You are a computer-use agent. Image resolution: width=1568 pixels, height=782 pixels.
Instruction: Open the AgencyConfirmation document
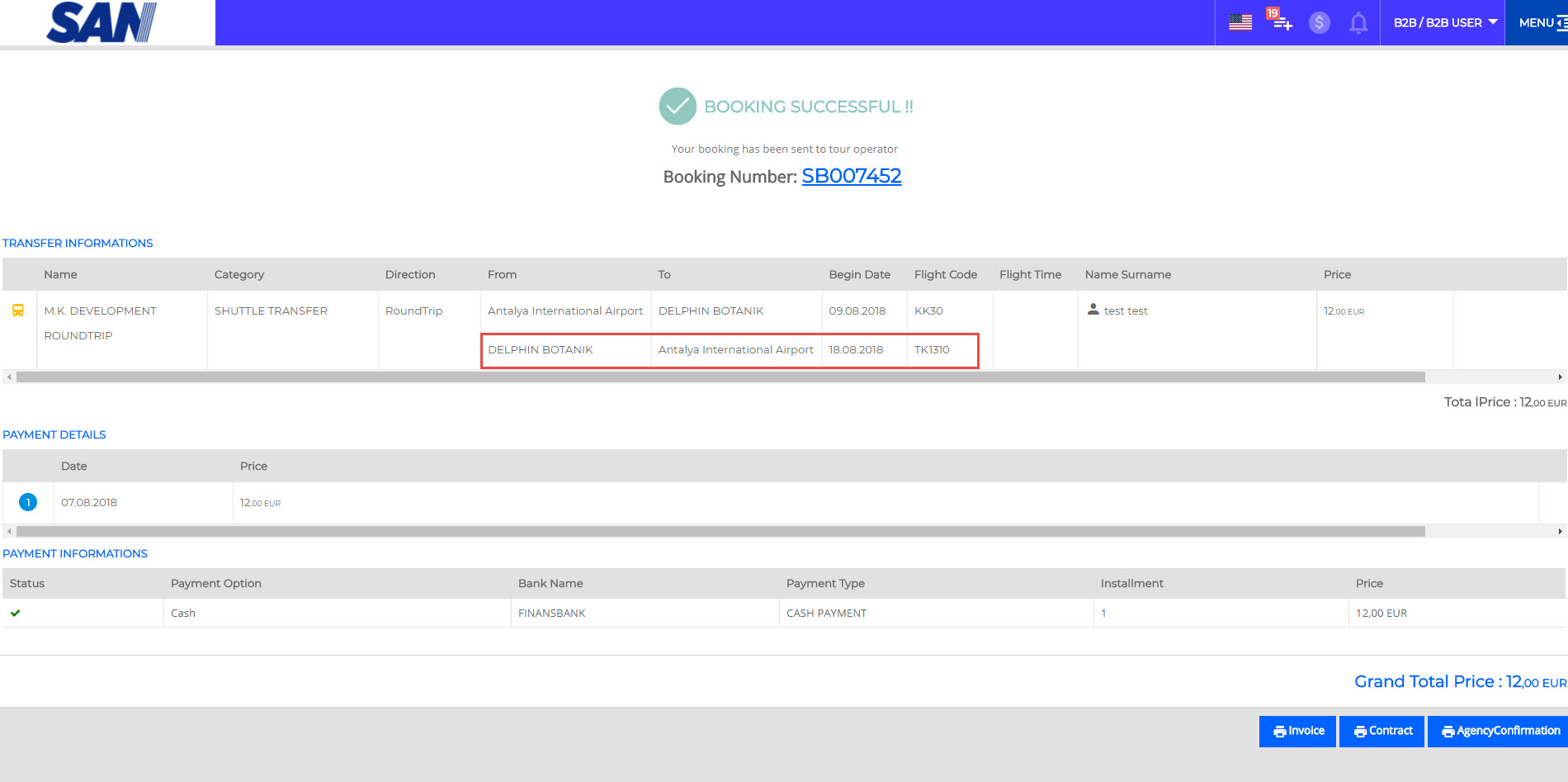(x=1500, y=731)
